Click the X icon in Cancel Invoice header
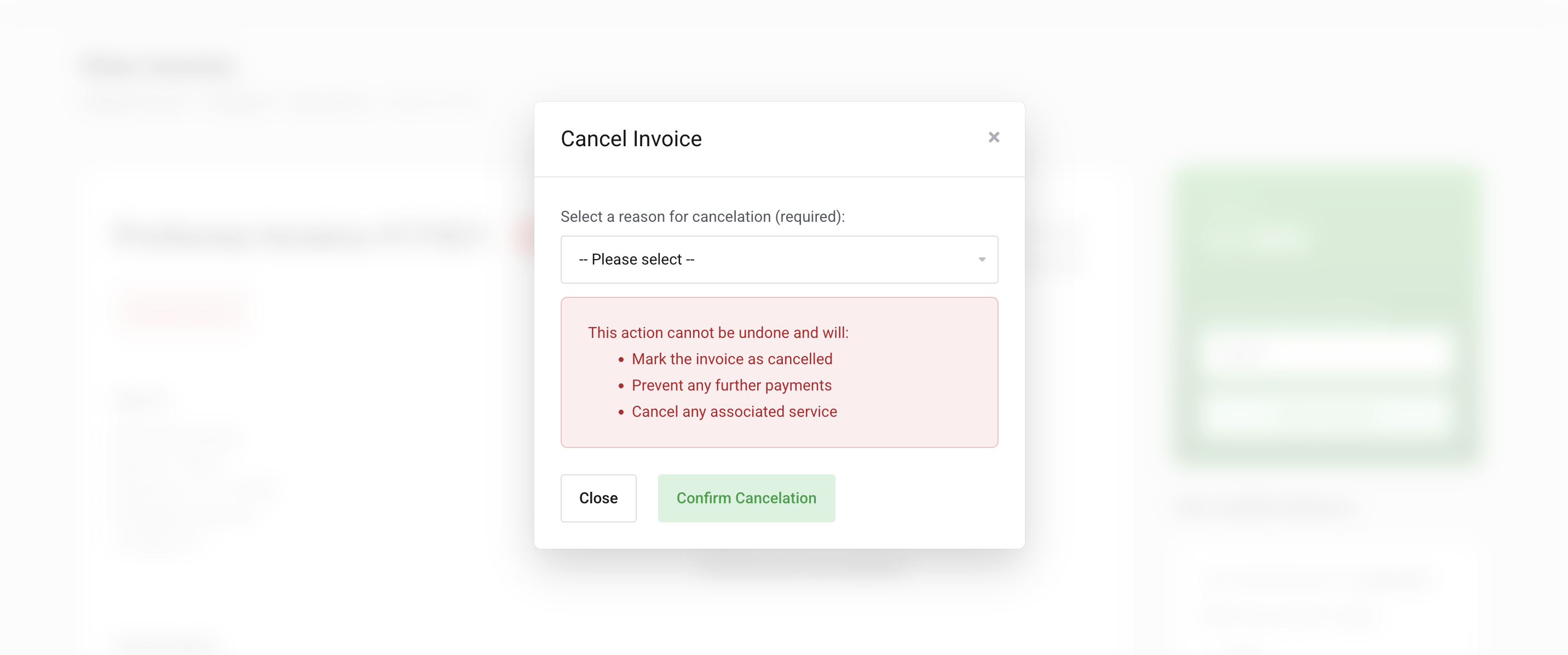 pyautogui.click(x=993, y=137)
